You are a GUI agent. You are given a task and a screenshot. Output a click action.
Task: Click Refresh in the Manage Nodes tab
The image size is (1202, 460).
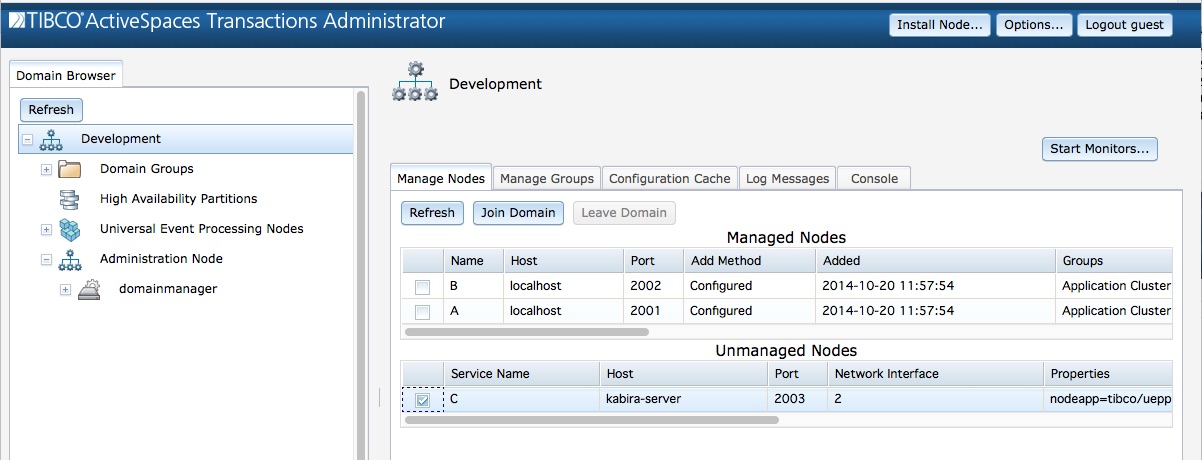point(432,212)
